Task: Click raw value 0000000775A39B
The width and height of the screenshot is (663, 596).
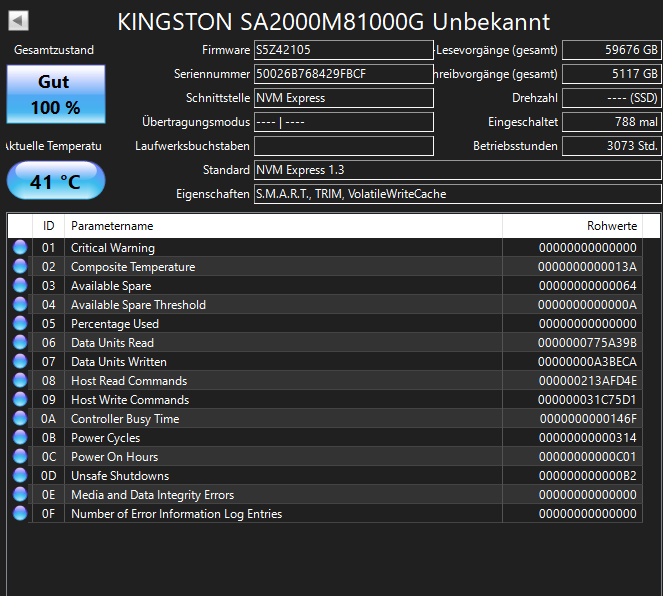Action: [x=587, y=343]
